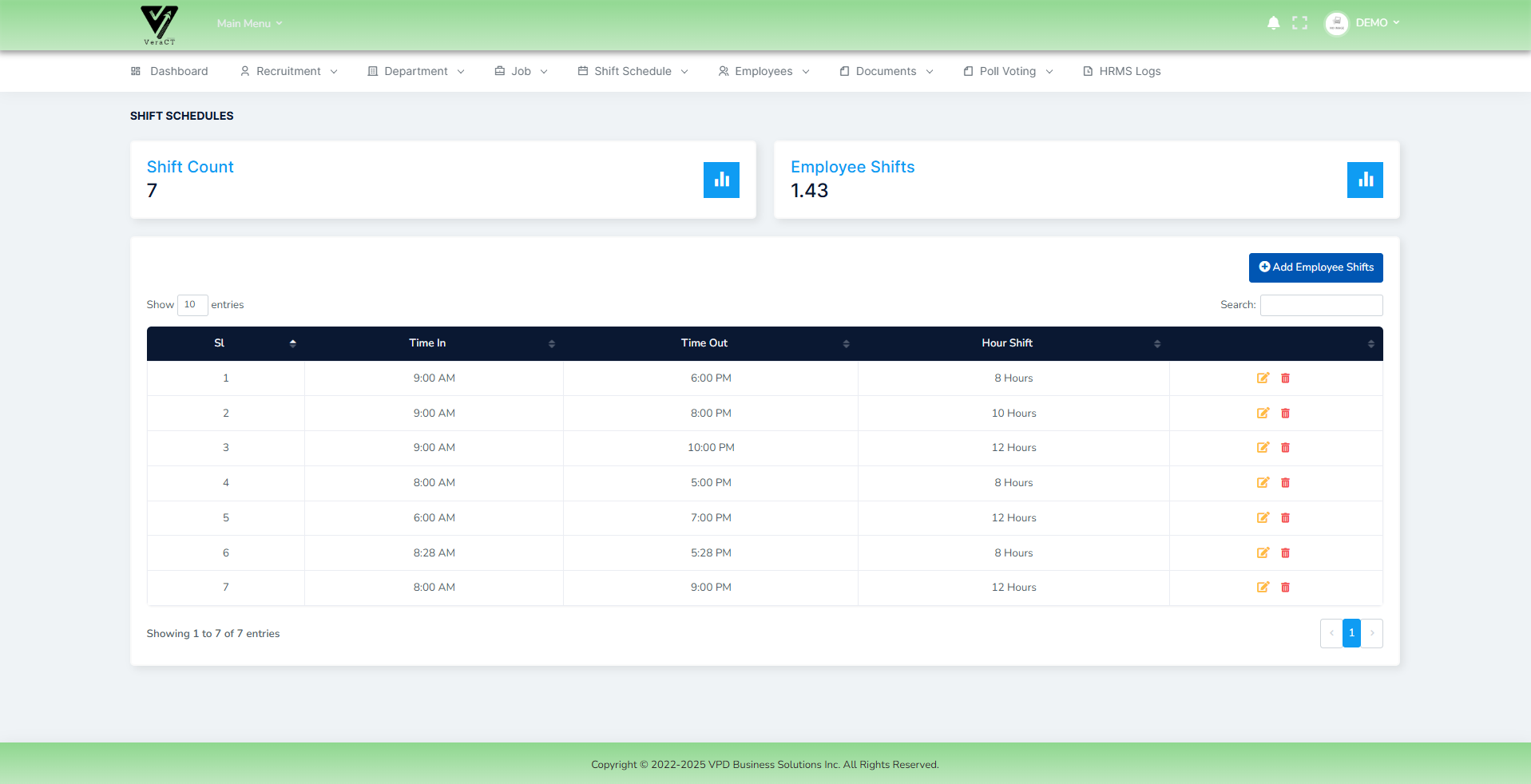Viewport: 1531px width, 784px height.
Task: Expand the Shift Schedule dropdown menu
Action: tap(633, 71)
